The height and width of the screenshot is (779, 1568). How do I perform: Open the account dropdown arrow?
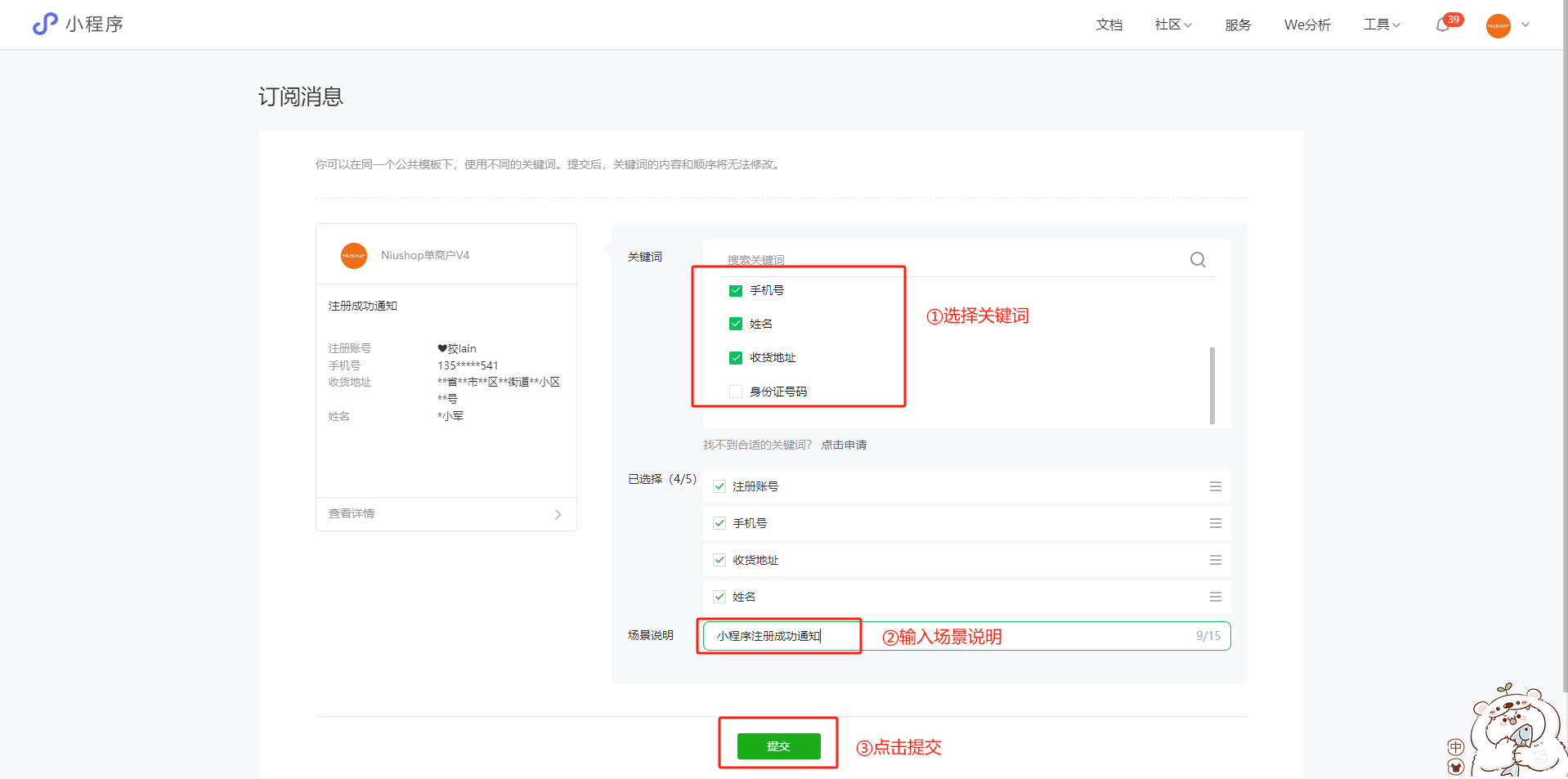1525,25
